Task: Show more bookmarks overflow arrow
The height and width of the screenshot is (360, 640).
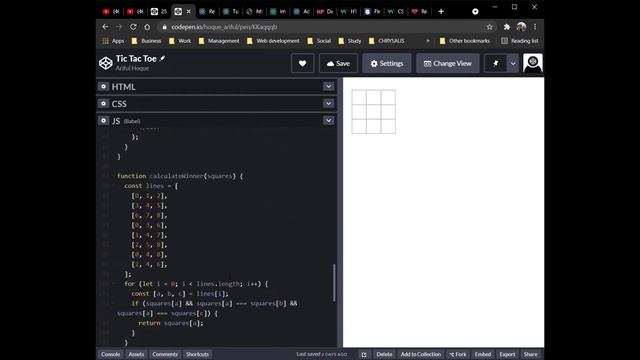Action: [427, 41]
